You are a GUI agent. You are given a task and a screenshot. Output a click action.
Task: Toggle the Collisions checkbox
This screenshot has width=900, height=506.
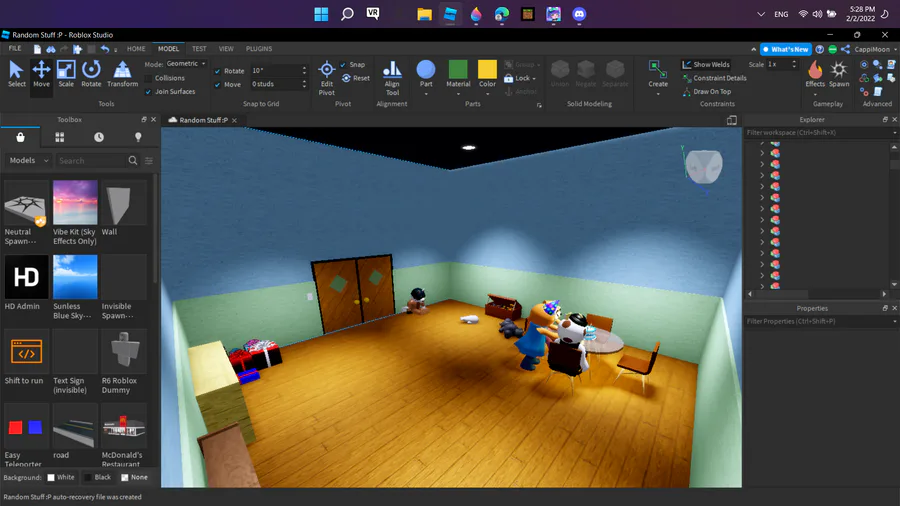(149, 78)
